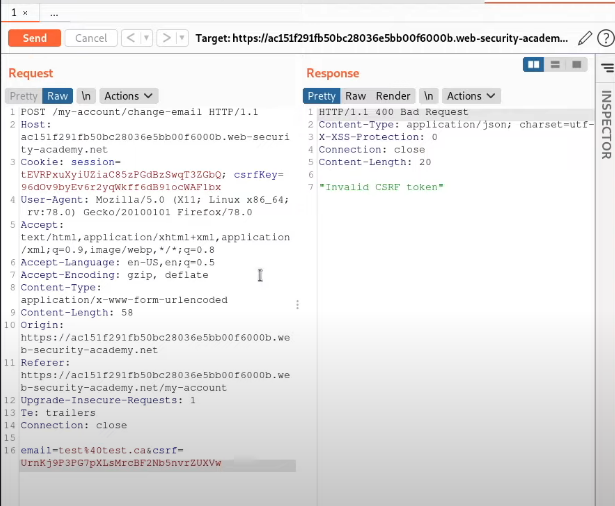The image size is (615, 506).
Task: Go to previous request with back arrow
Action: click(x=131, y=38)
